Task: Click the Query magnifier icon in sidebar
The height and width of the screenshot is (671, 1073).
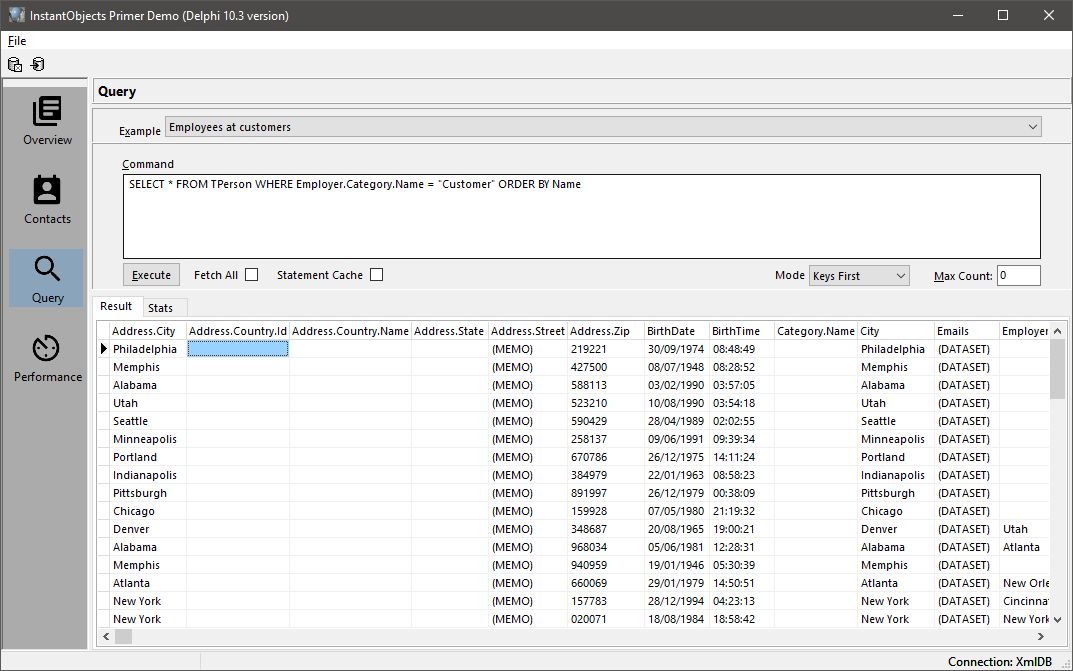Action: click(46, 268)
